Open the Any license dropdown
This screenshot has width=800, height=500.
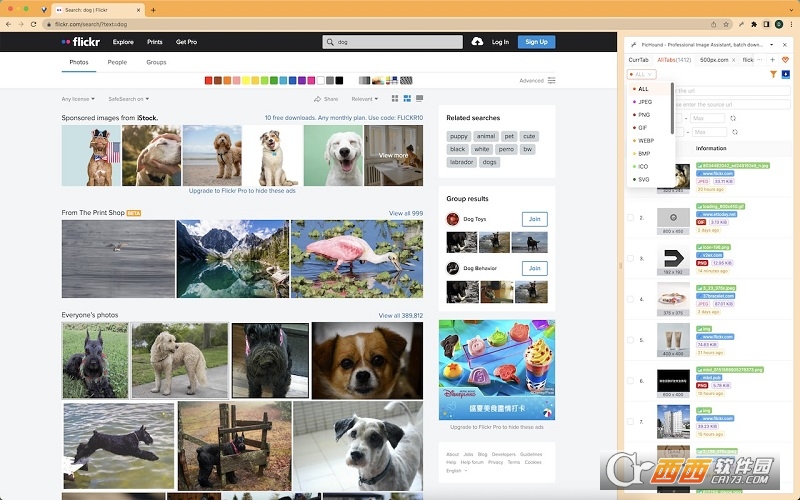78,99
